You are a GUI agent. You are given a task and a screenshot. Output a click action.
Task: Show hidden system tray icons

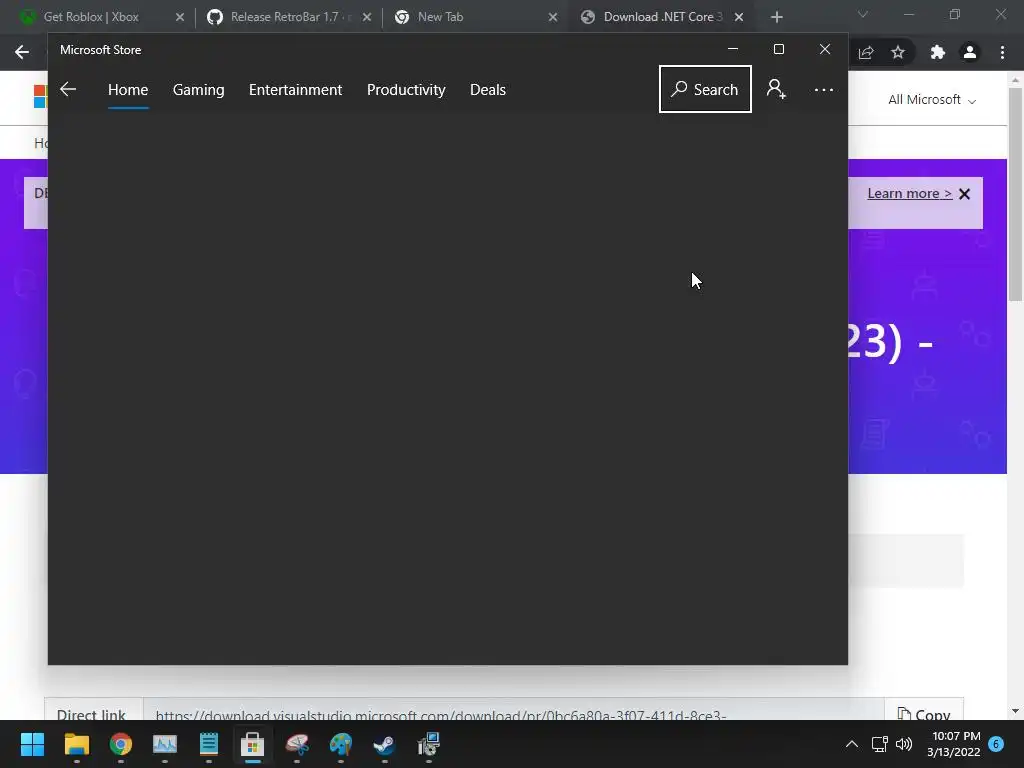coord(852,744)
